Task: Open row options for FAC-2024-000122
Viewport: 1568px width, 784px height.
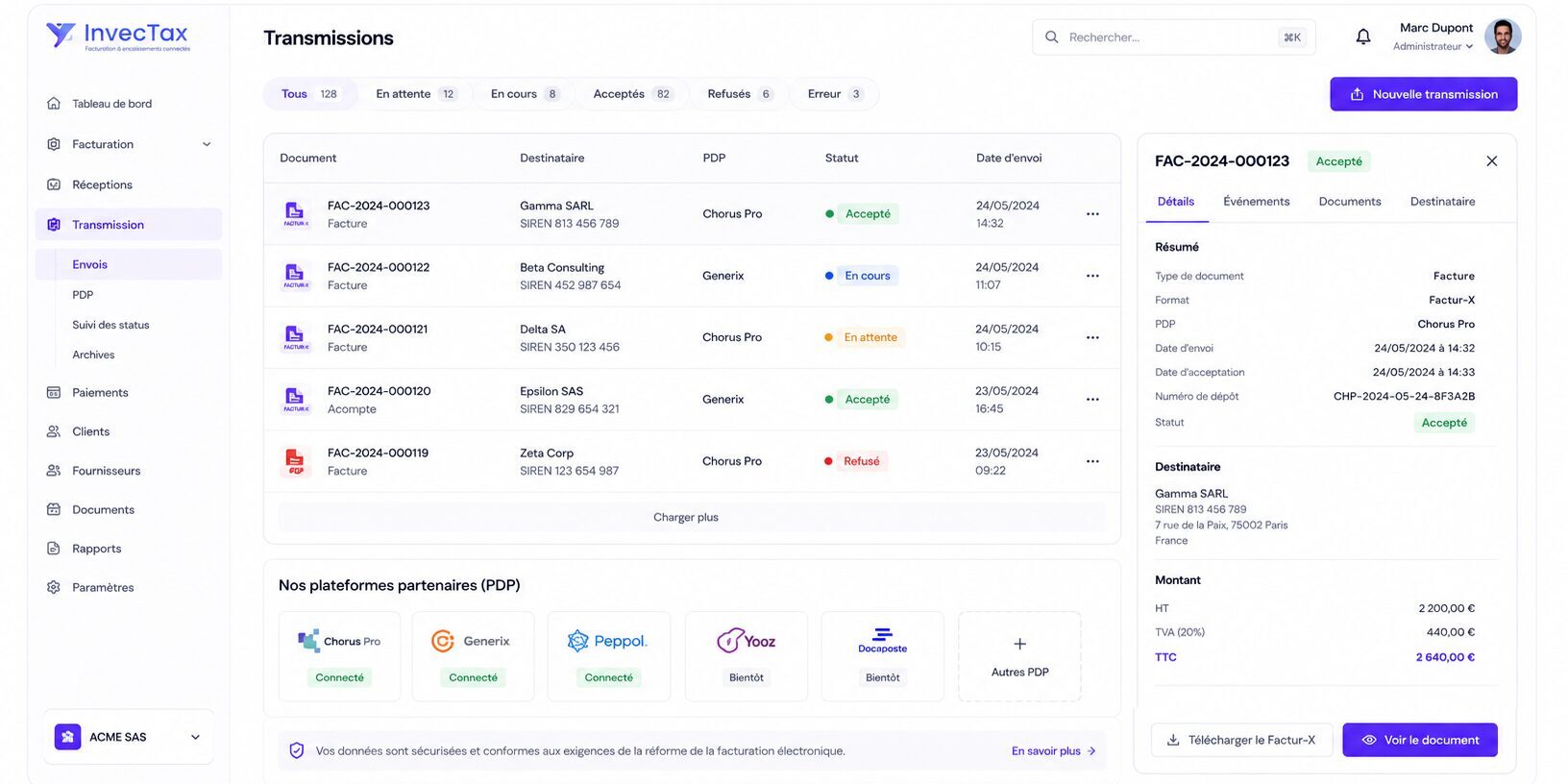Action: click(x=1092, y=276)
